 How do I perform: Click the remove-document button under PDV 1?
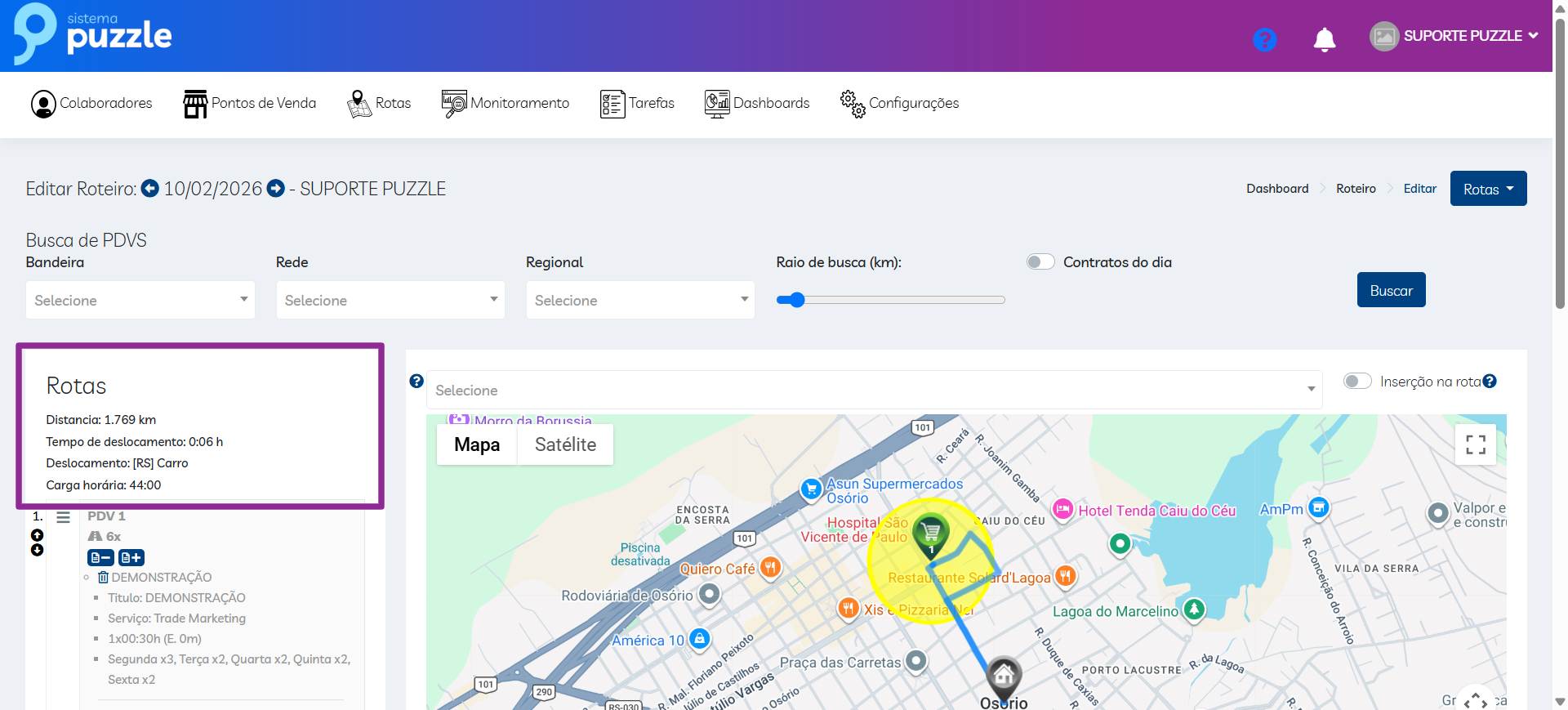pos(100,557)
